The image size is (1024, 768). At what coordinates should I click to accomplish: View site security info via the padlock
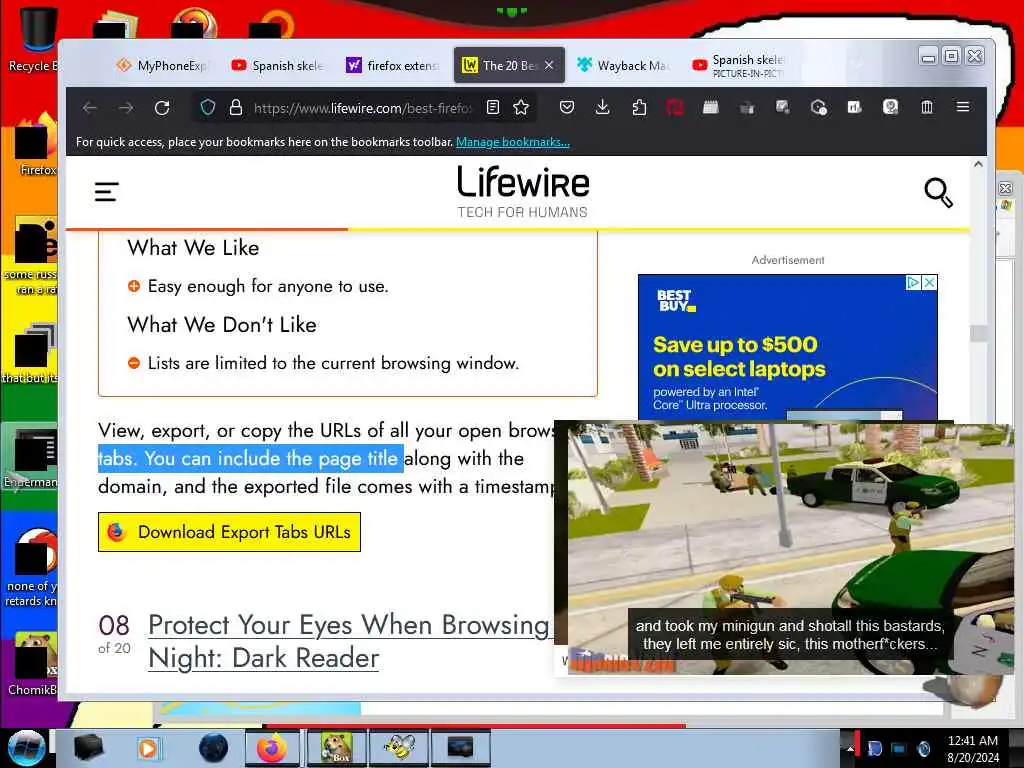click(236, 107)
